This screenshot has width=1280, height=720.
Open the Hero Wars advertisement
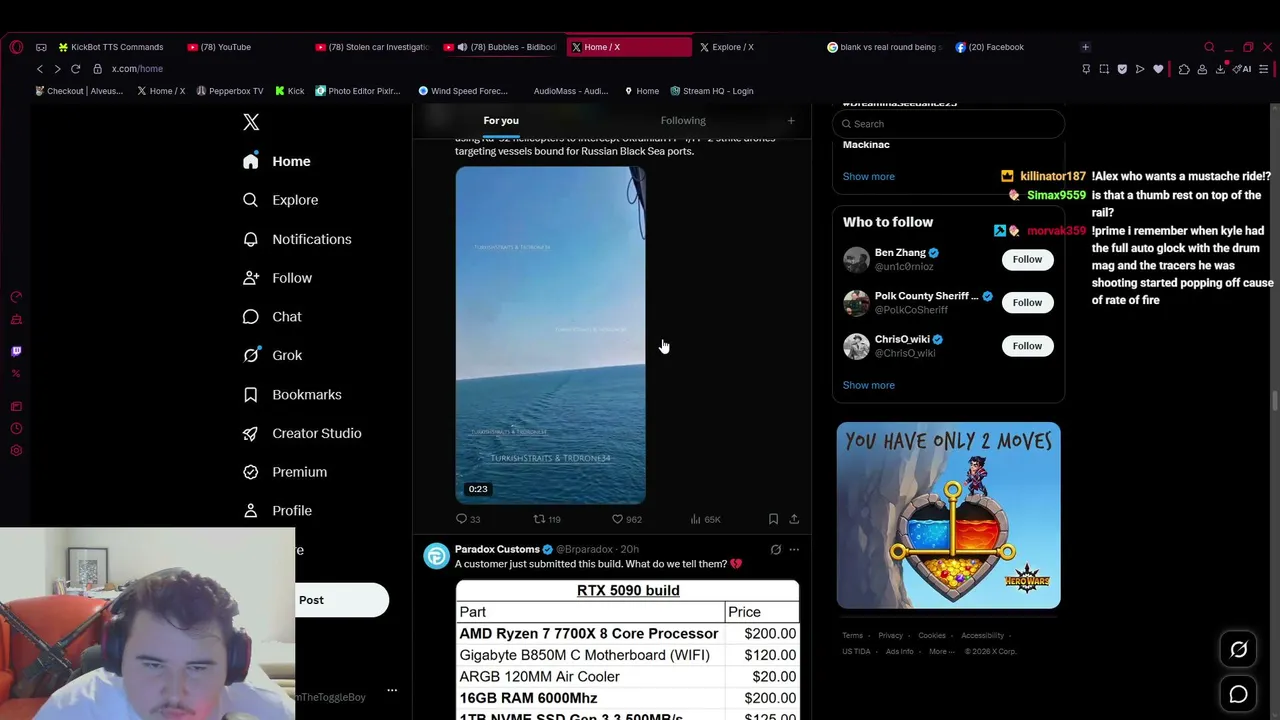coord(948,515)
